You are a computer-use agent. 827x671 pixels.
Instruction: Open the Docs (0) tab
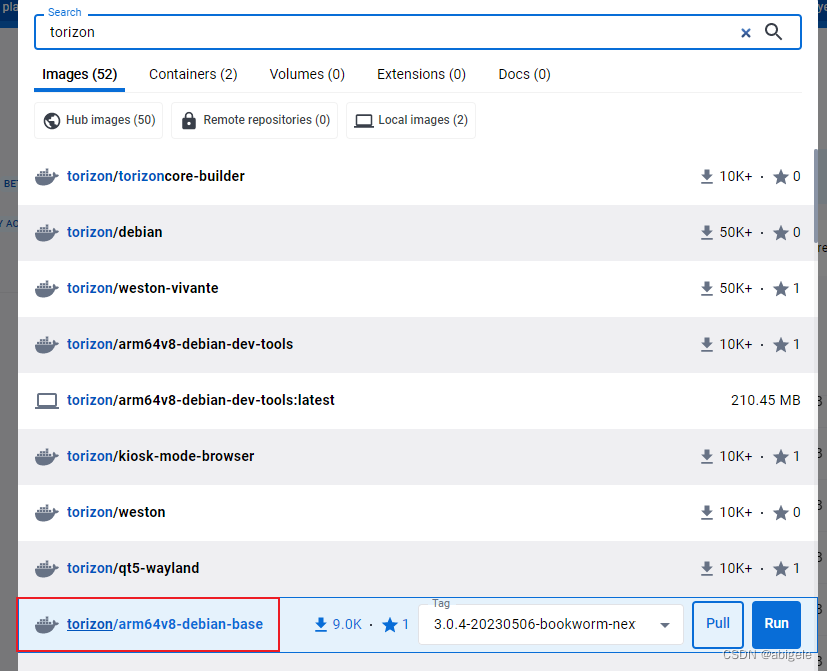click(x=524, y=74)
